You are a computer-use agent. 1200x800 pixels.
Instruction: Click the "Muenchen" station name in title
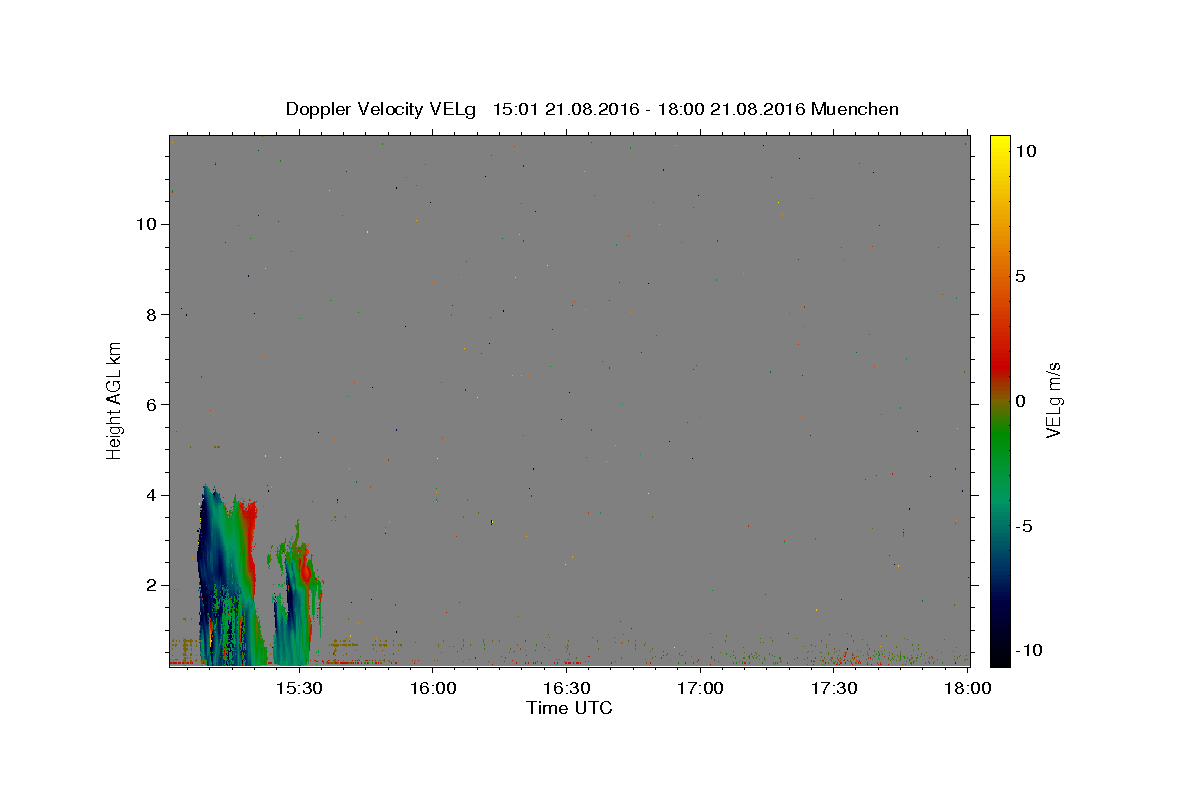[x=855, y=109]
